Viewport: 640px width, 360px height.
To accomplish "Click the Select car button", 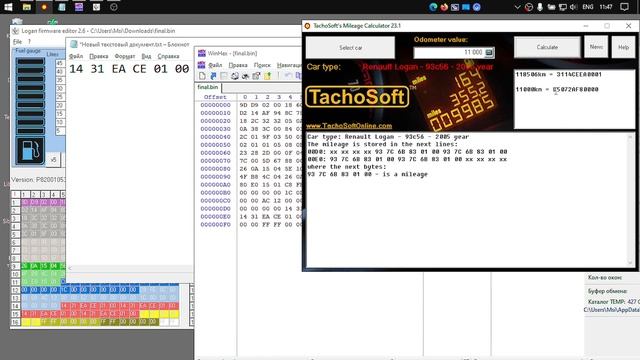I will tap(350, 47).
